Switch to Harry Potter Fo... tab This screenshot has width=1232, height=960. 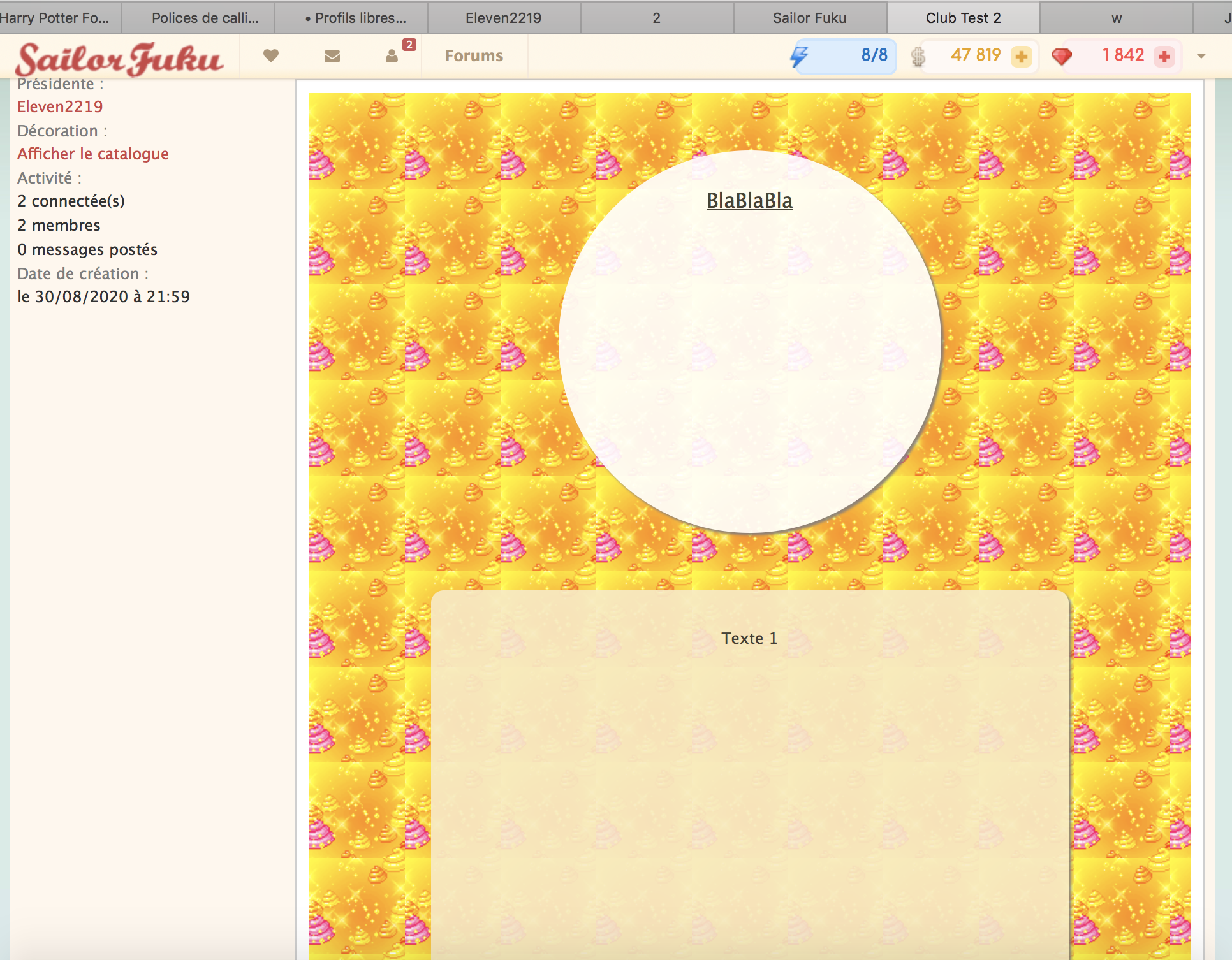56,18
